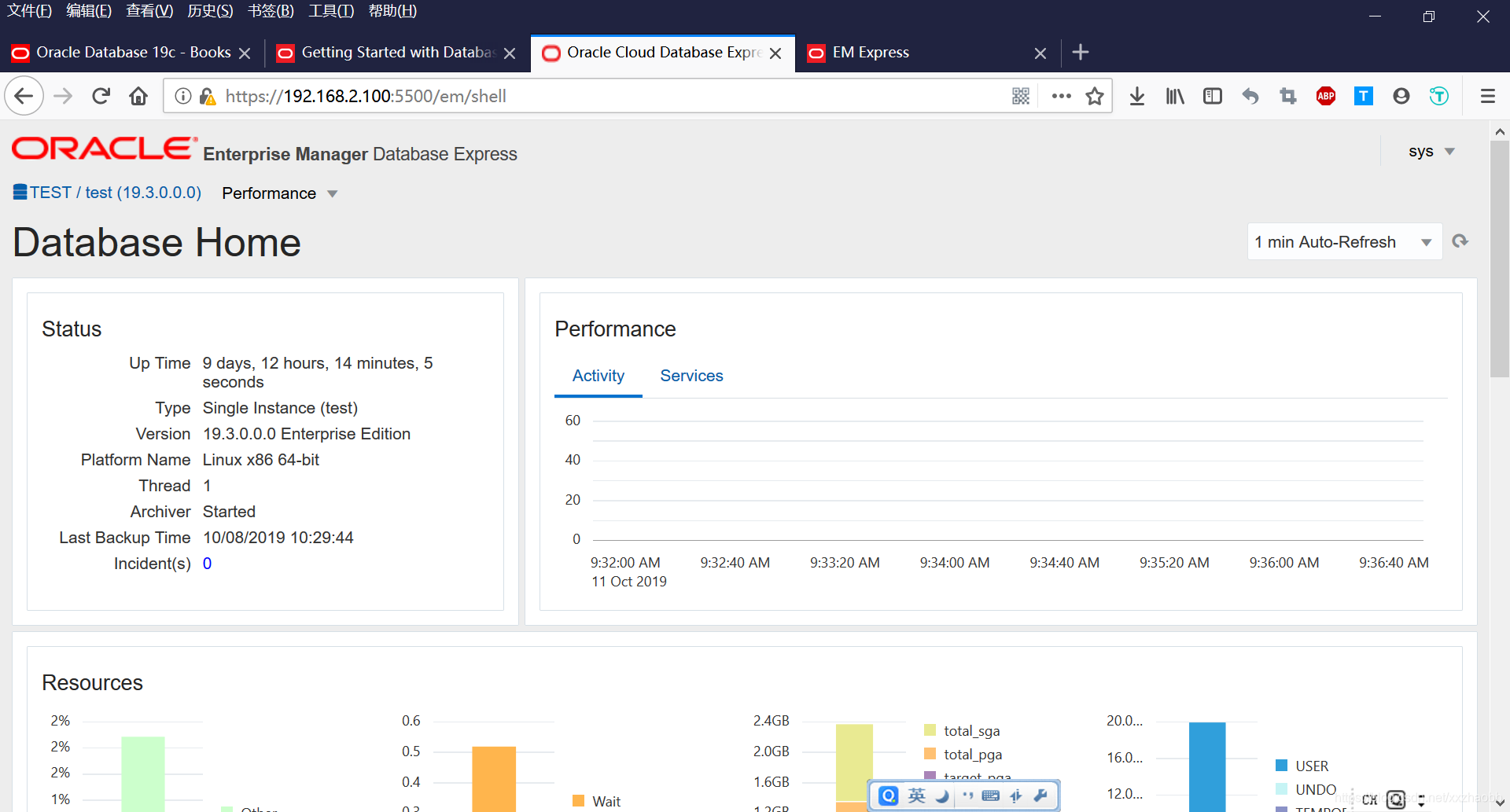Open page actions three-dot menu
This screenshot has width=1510, height=812.
coord(1062,96)
